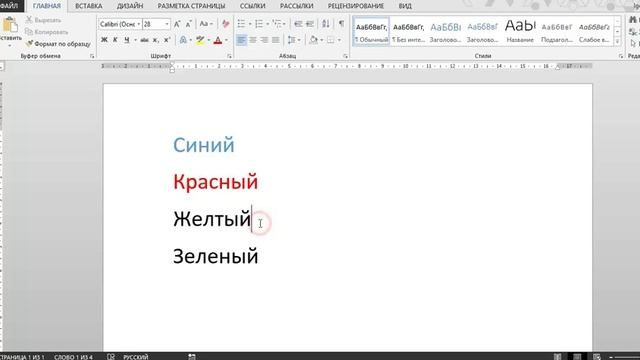This screenshot has height=360, width=640.
Task: Toggle superscript formatting
Action: (x=167, y=40)
